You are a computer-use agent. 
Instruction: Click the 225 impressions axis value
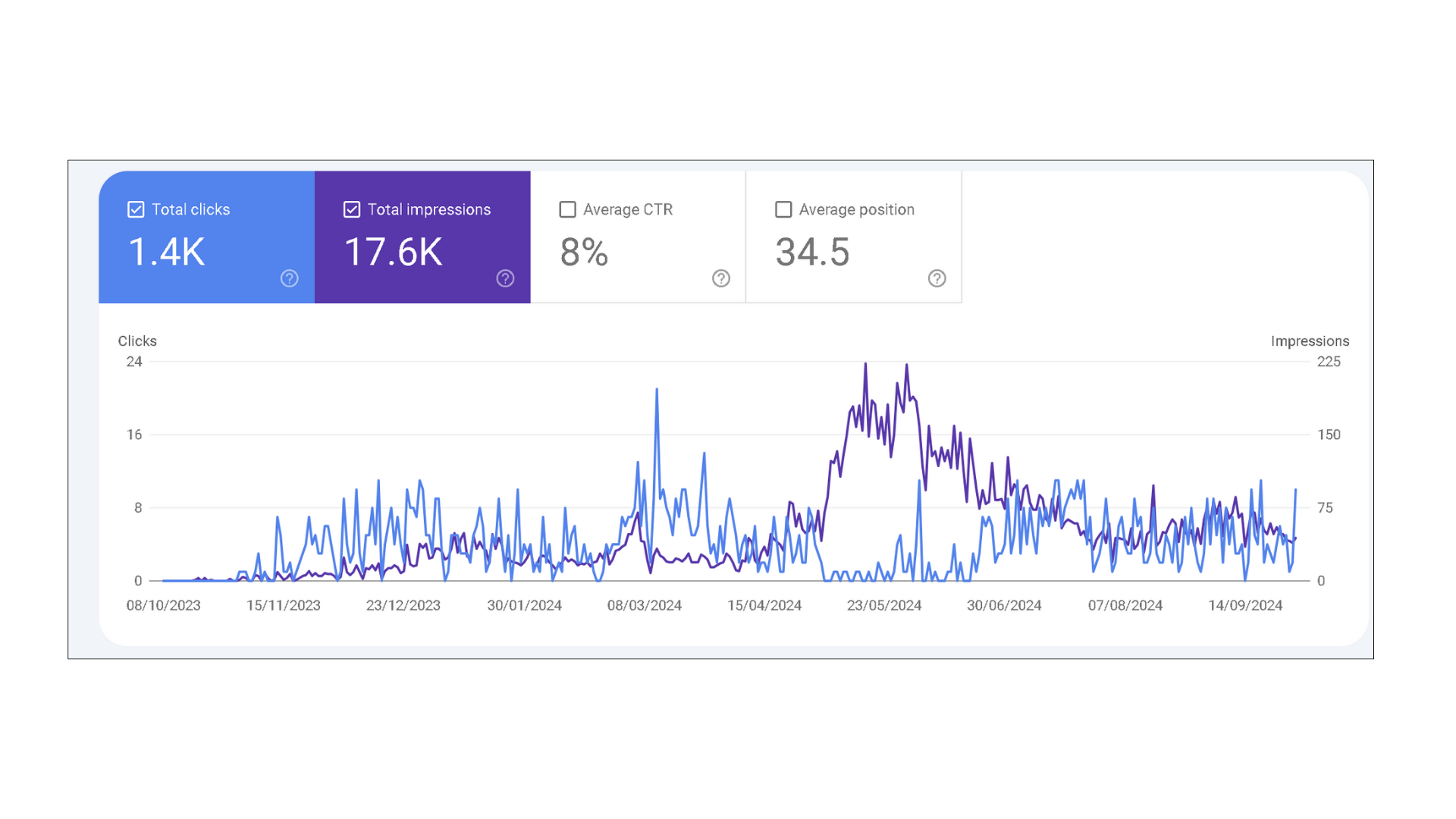click(x=1329, y=362)
